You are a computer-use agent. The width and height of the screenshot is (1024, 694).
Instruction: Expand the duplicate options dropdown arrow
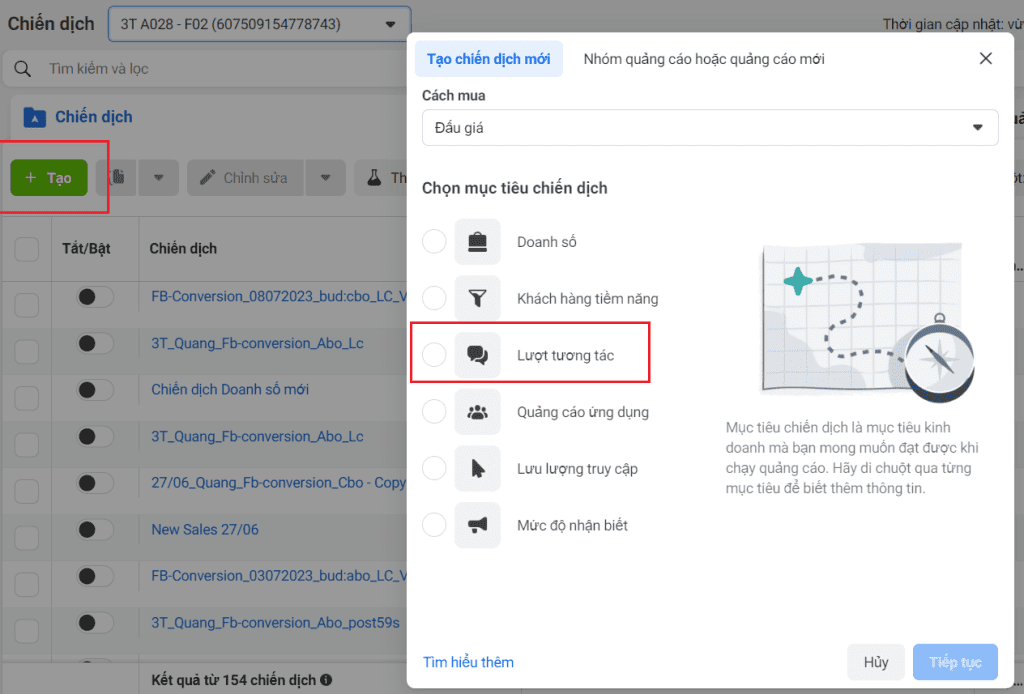click(158, 178)
